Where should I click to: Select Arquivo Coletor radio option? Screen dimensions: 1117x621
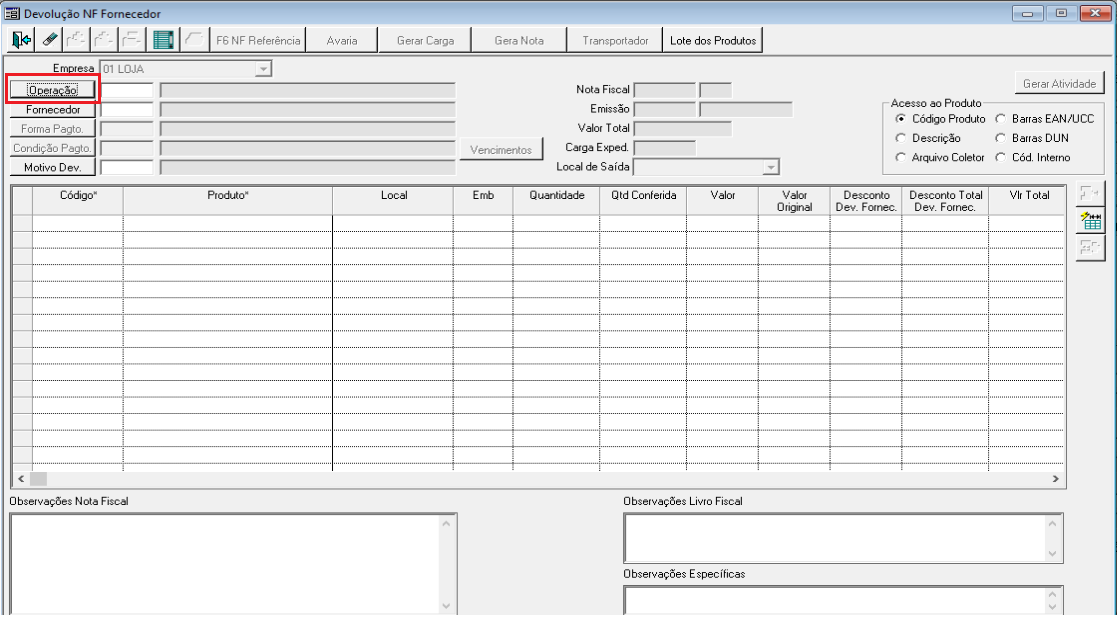pyautogui.click(x=901, y=157)
